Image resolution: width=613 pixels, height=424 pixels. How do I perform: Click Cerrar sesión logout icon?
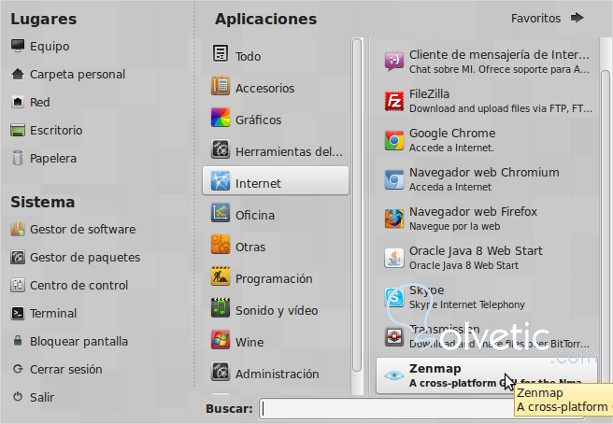(x=18, y=369)
